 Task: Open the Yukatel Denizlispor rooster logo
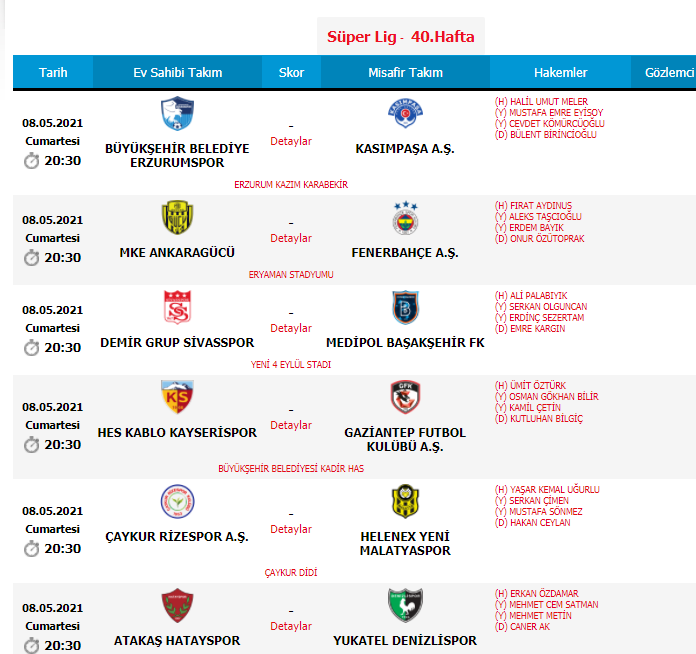coord(405,606)
